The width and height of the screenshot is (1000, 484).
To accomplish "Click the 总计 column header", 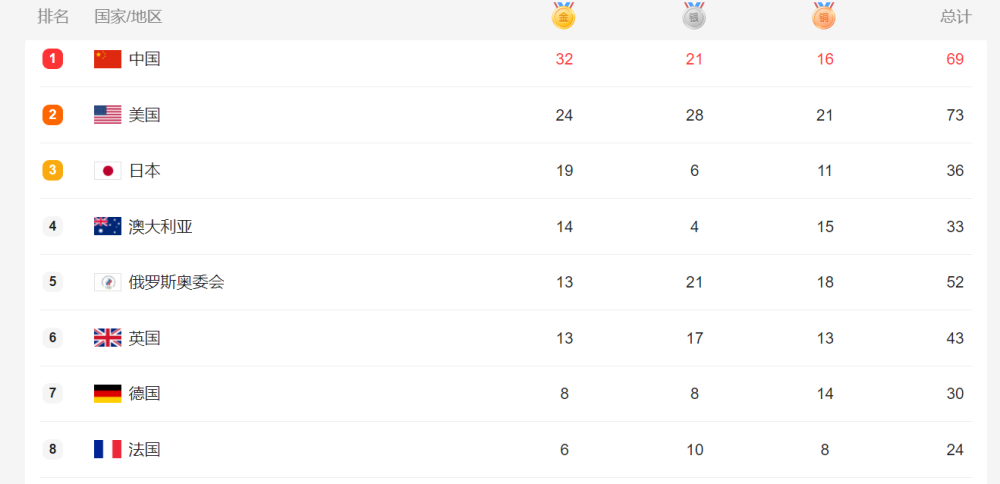I will pyautogui.click(x=955, y=17).
